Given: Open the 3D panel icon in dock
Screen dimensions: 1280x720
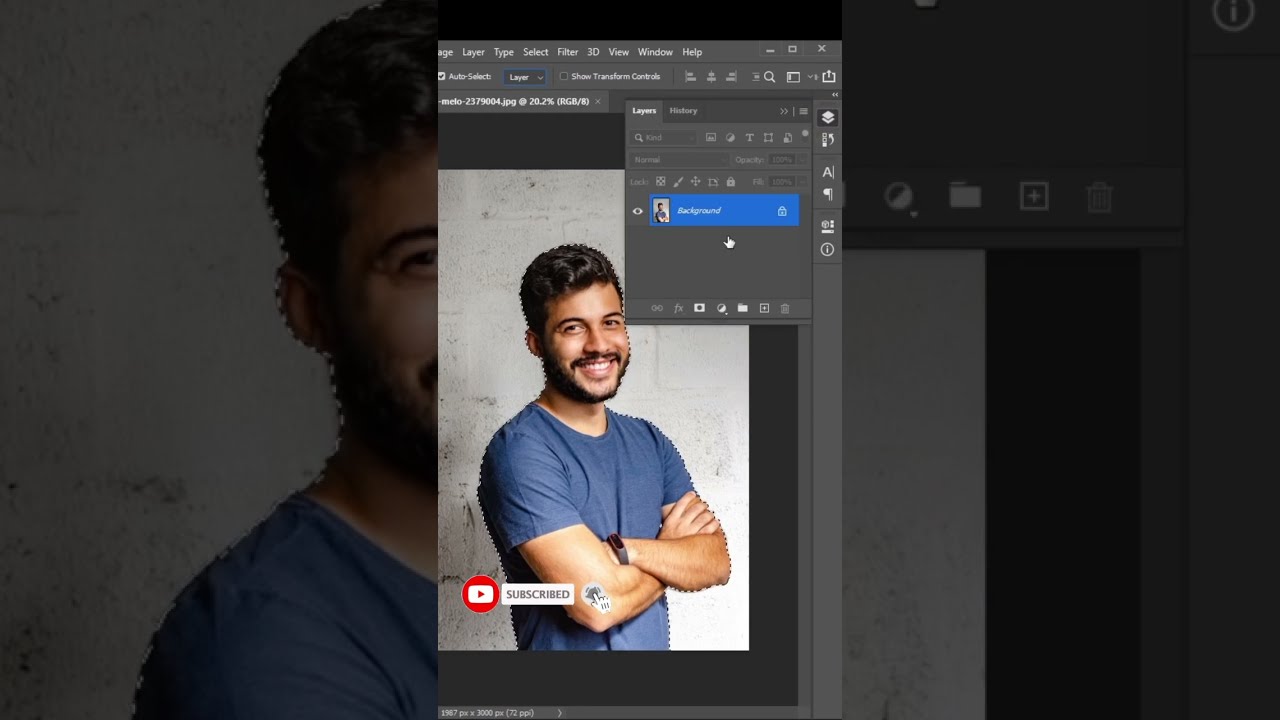Looking at the screenshot, I should pos(827,226).
